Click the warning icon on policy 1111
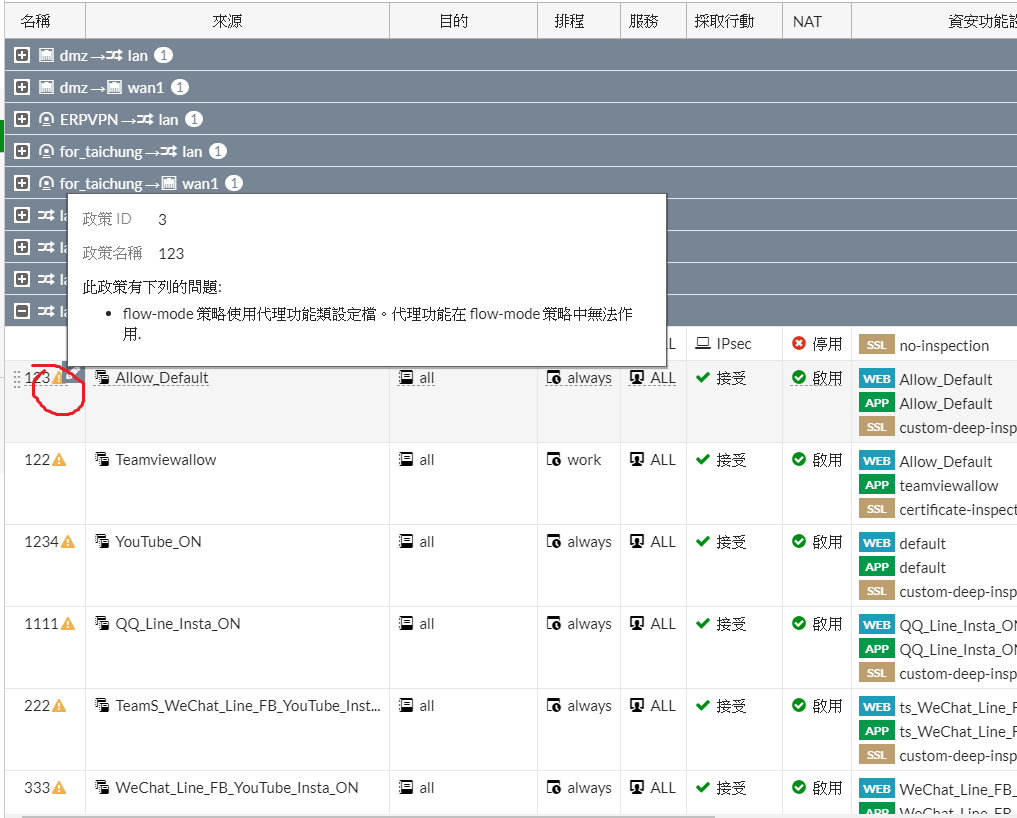 pyautogui.click(x=68, y=624)
